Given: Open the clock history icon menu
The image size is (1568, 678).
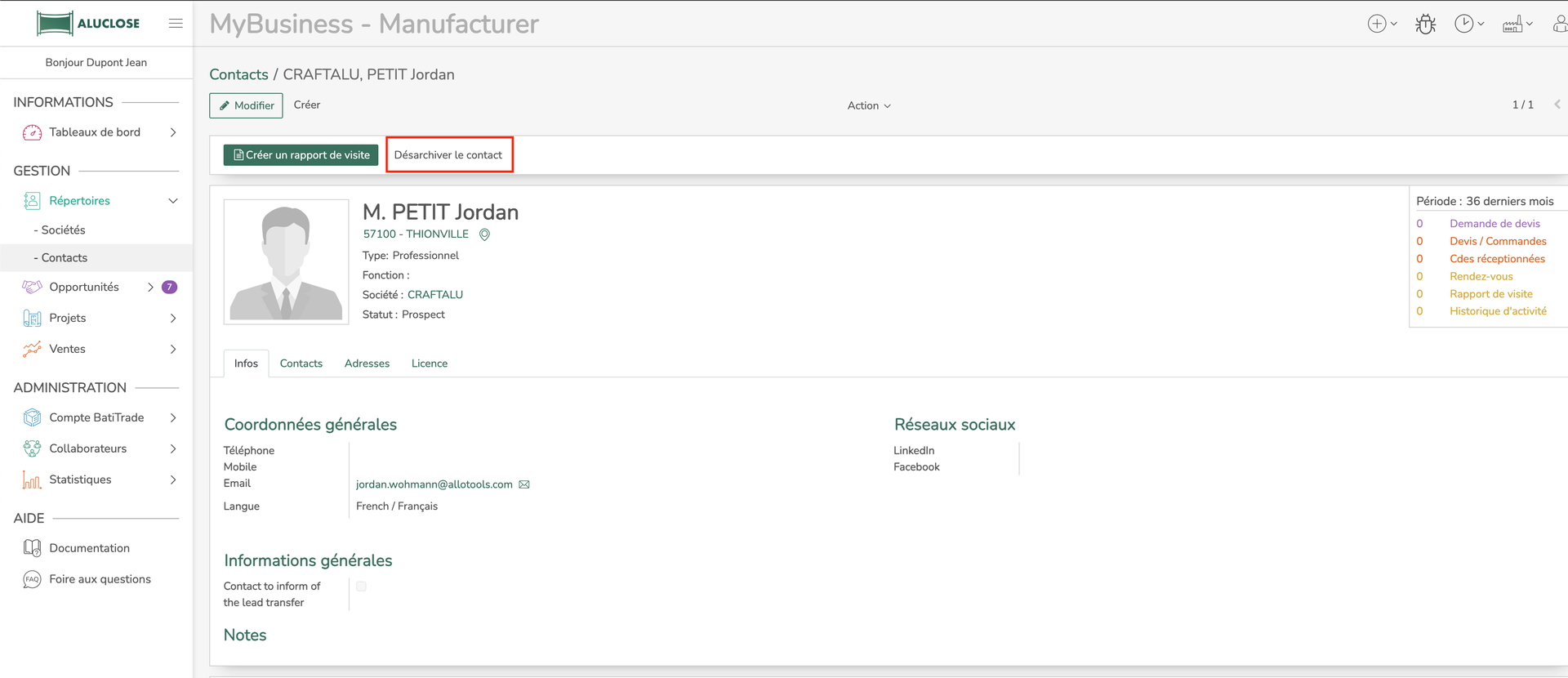Looking at the screenshot, I should tap(1468, 25).
